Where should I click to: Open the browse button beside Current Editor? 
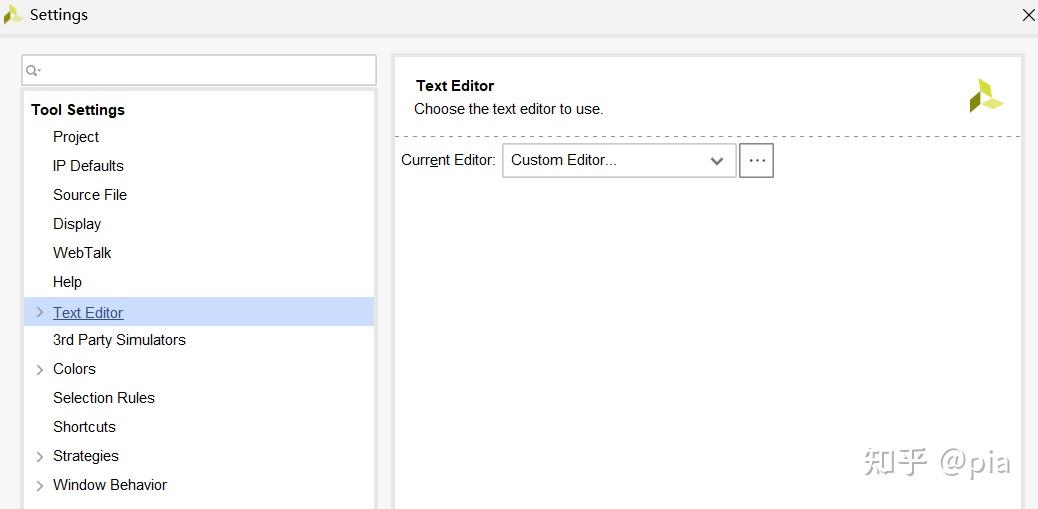[x=756, y=160]
